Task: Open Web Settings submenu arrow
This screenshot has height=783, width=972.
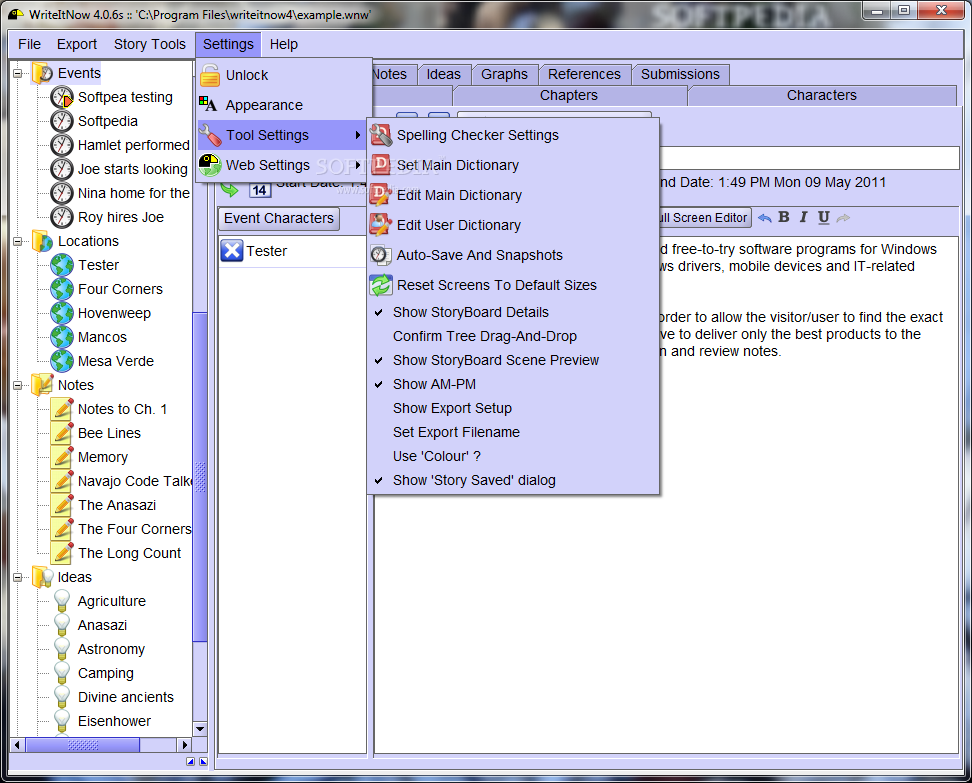Action: coord(358,165)
